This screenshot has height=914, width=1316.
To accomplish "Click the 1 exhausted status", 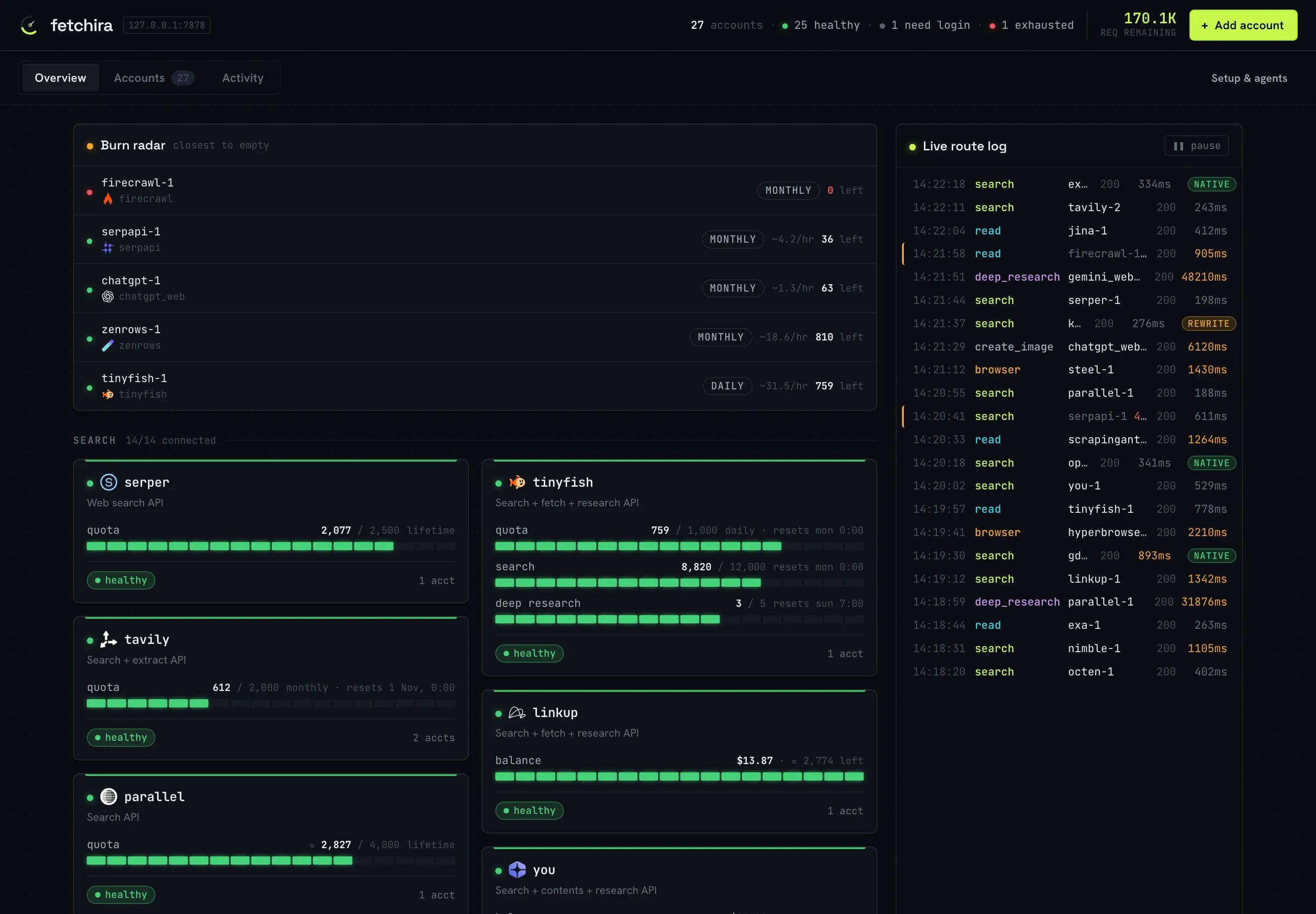I will (x=1031, y=25).
